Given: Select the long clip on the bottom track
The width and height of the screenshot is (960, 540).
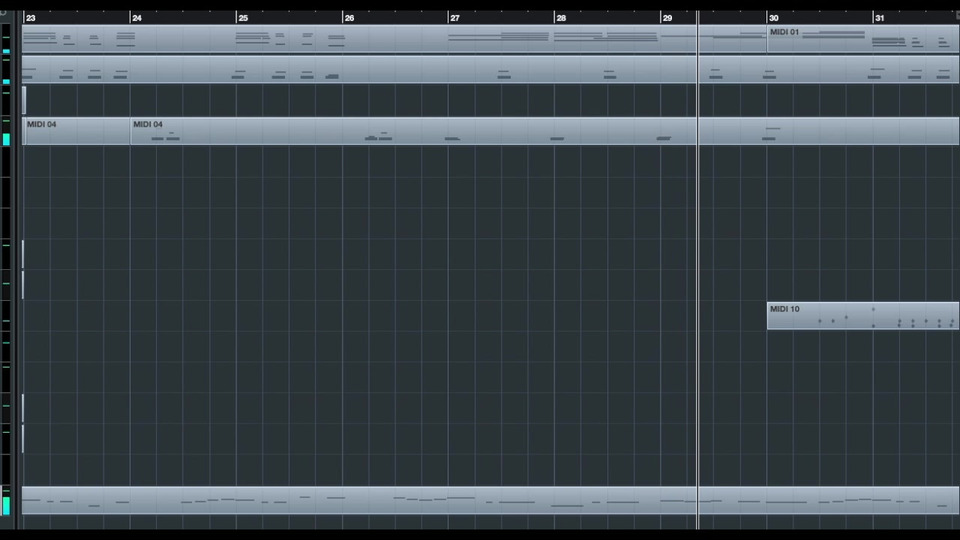Looking at the screenshot, I should pos(490,500).
